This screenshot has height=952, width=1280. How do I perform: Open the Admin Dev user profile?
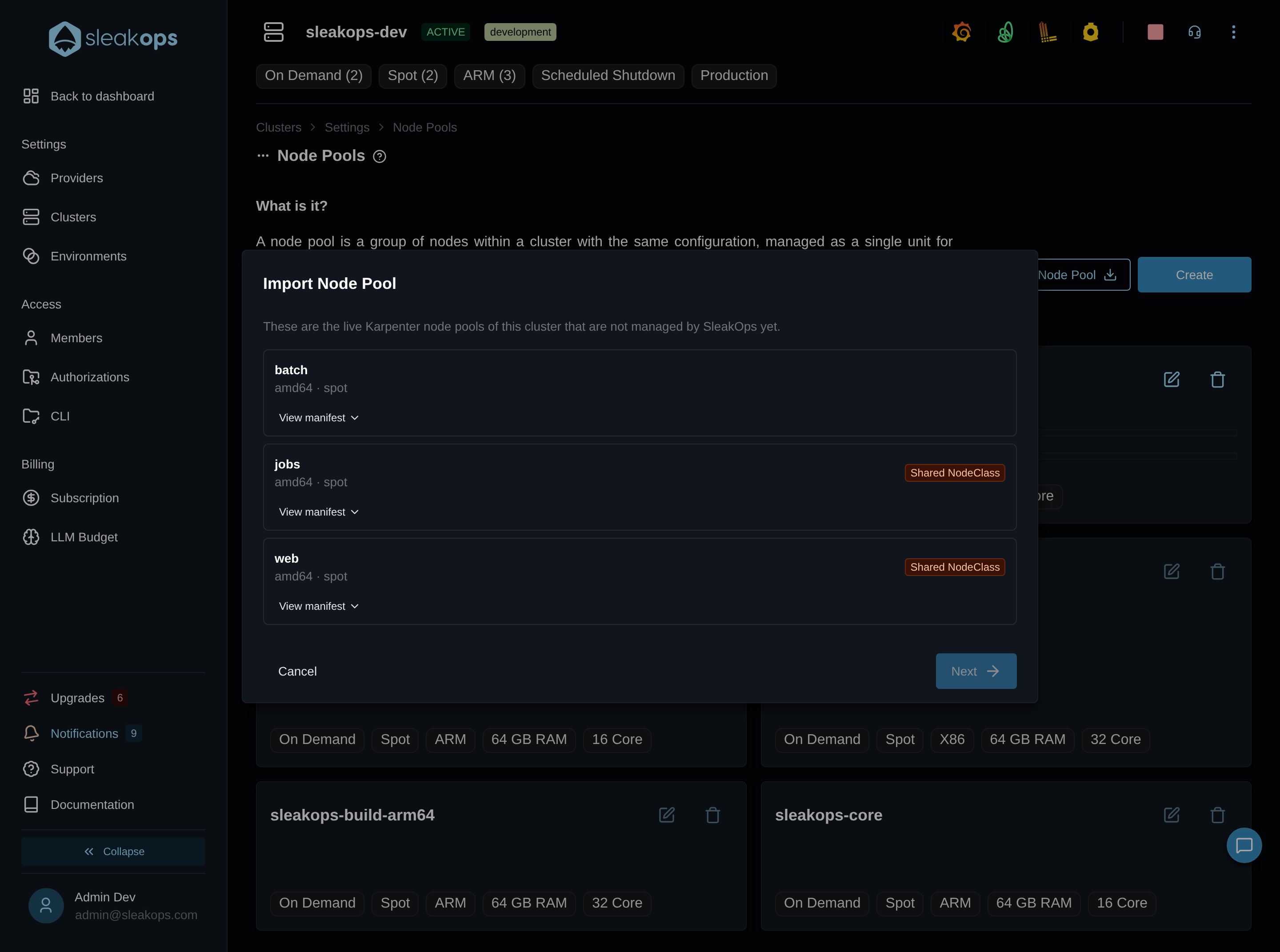113,906
